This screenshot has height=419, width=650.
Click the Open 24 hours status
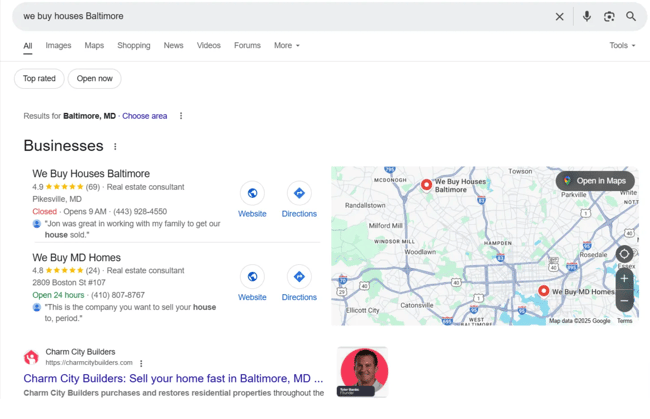(x=58, y=295)
